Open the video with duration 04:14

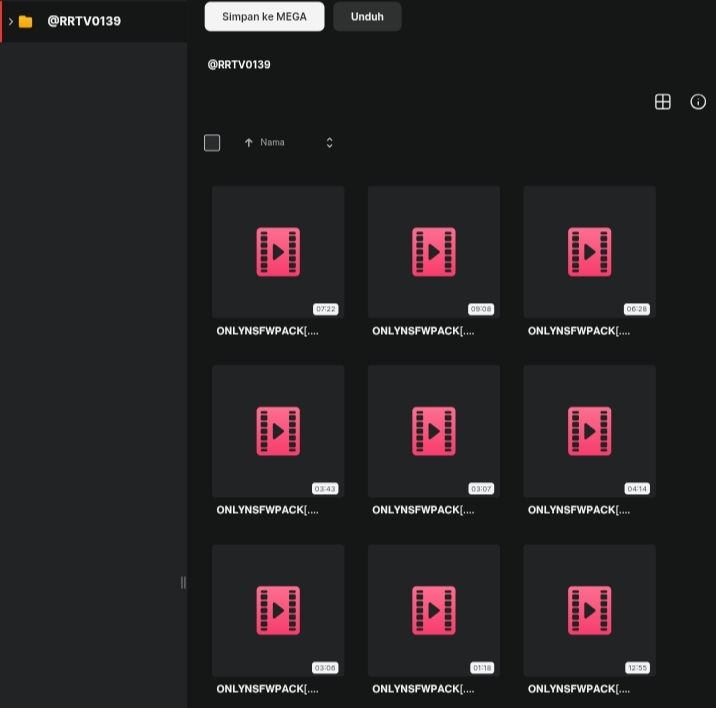(x=590, y=431)
